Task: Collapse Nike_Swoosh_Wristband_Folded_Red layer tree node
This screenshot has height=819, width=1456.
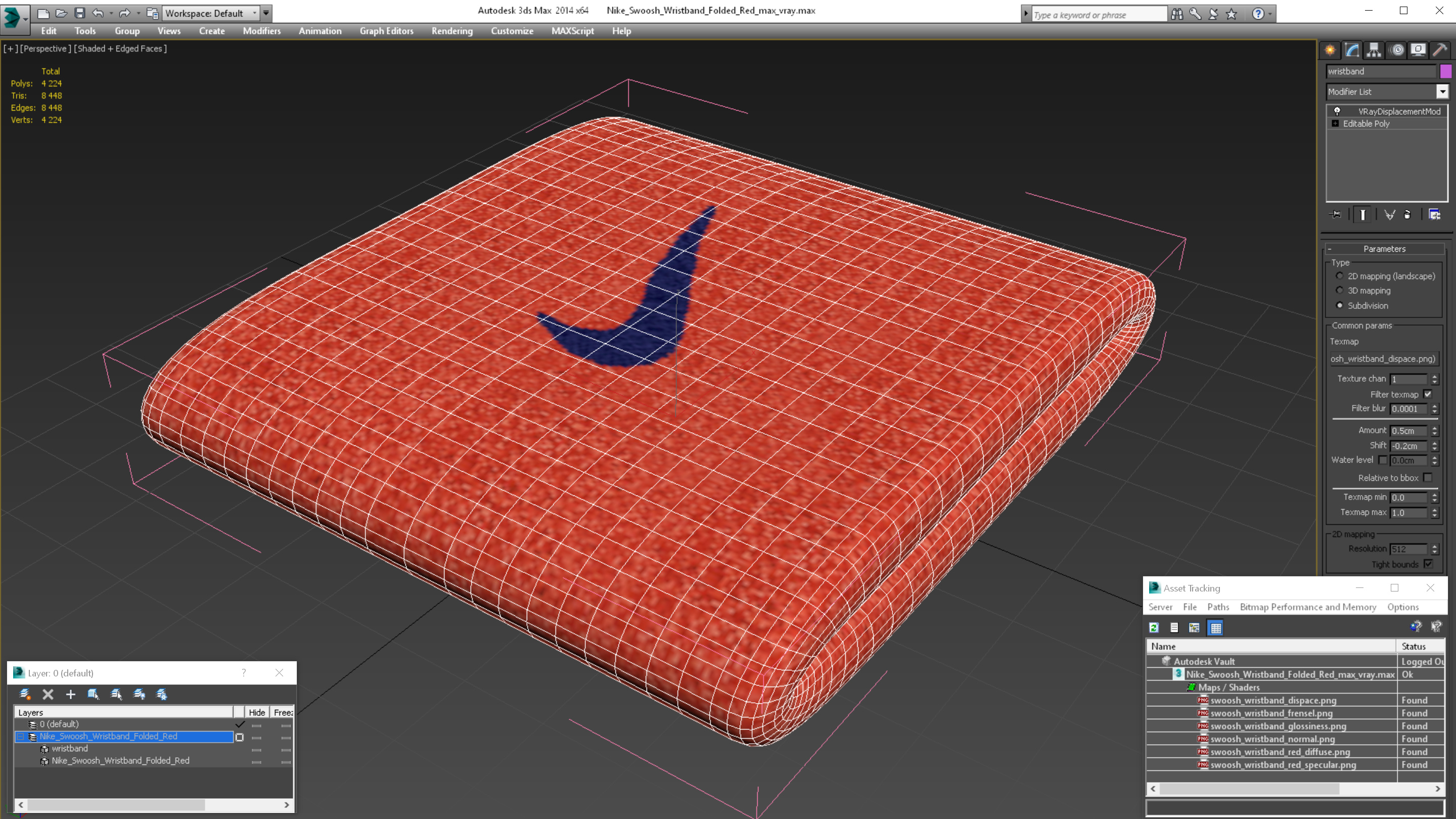Action: pos(21,737)
